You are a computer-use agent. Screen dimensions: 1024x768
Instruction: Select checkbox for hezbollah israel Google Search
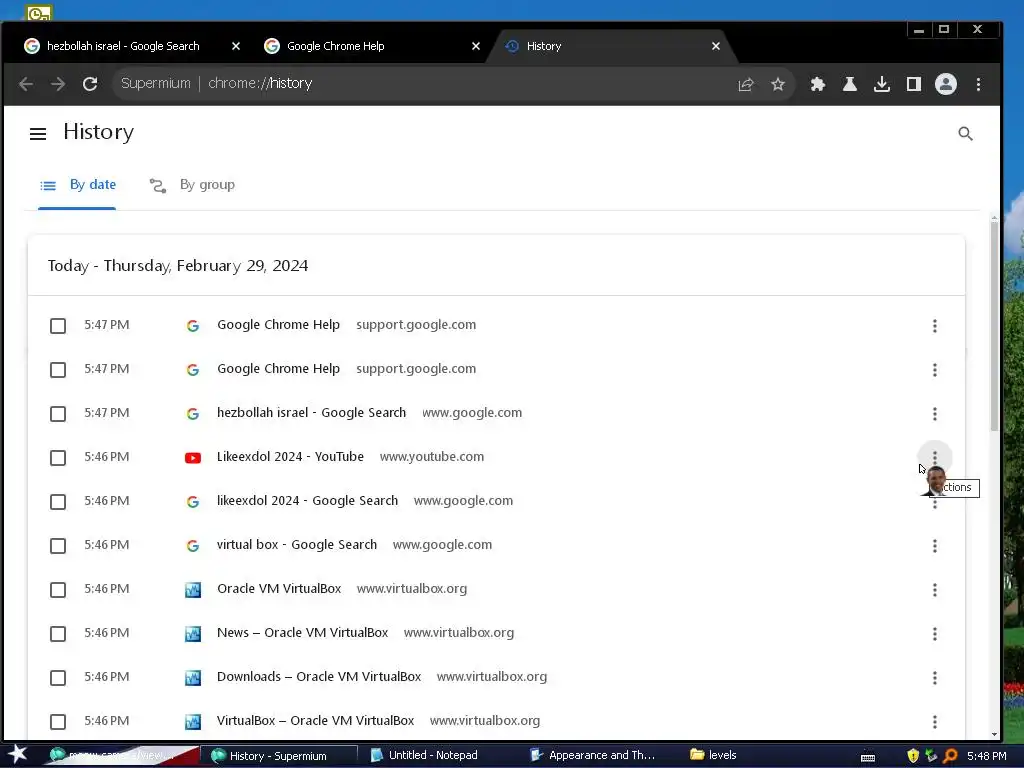58,414
